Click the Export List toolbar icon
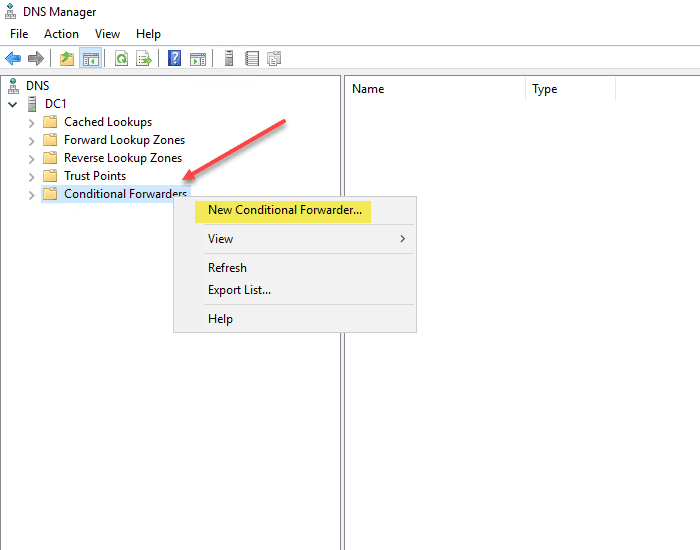The width and height of the screenshot is (700, 550). (144, 58)
